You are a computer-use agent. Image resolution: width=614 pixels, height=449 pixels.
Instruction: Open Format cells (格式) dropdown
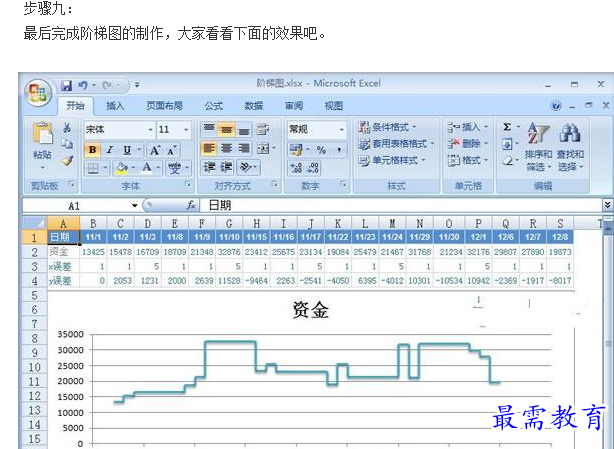[x=468, y=160]
